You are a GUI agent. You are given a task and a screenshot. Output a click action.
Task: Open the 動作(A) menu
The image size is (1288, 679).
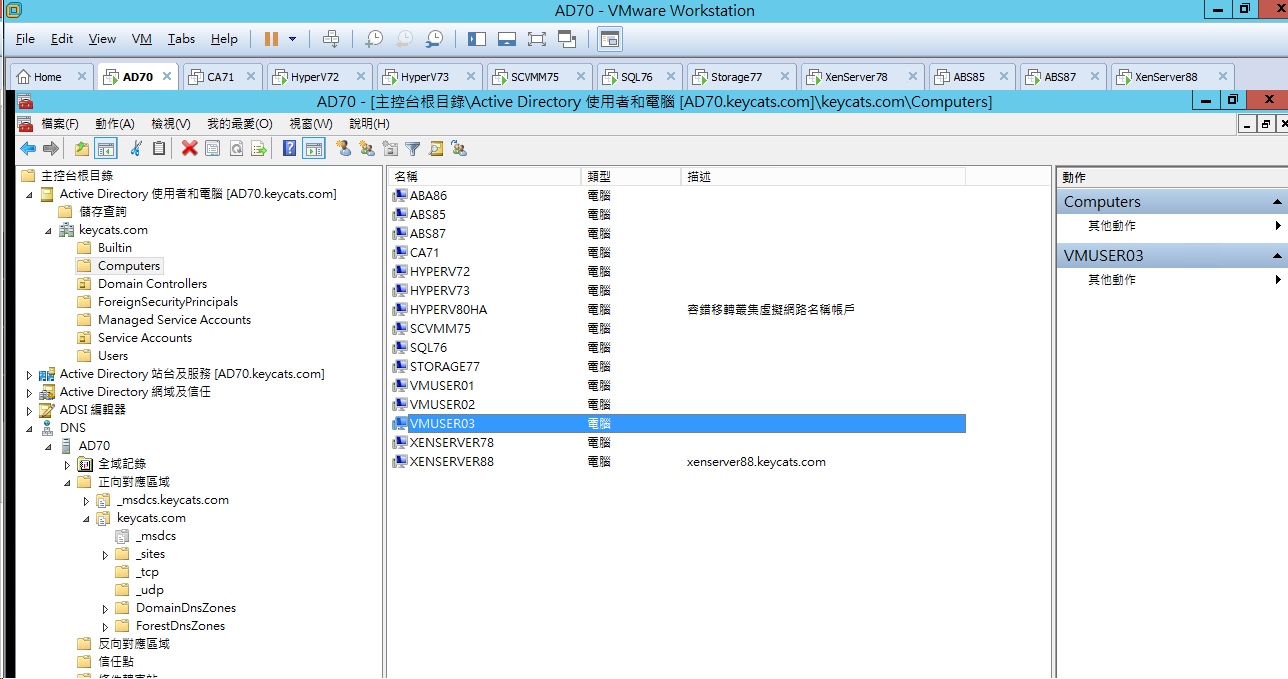click(115, 124)
